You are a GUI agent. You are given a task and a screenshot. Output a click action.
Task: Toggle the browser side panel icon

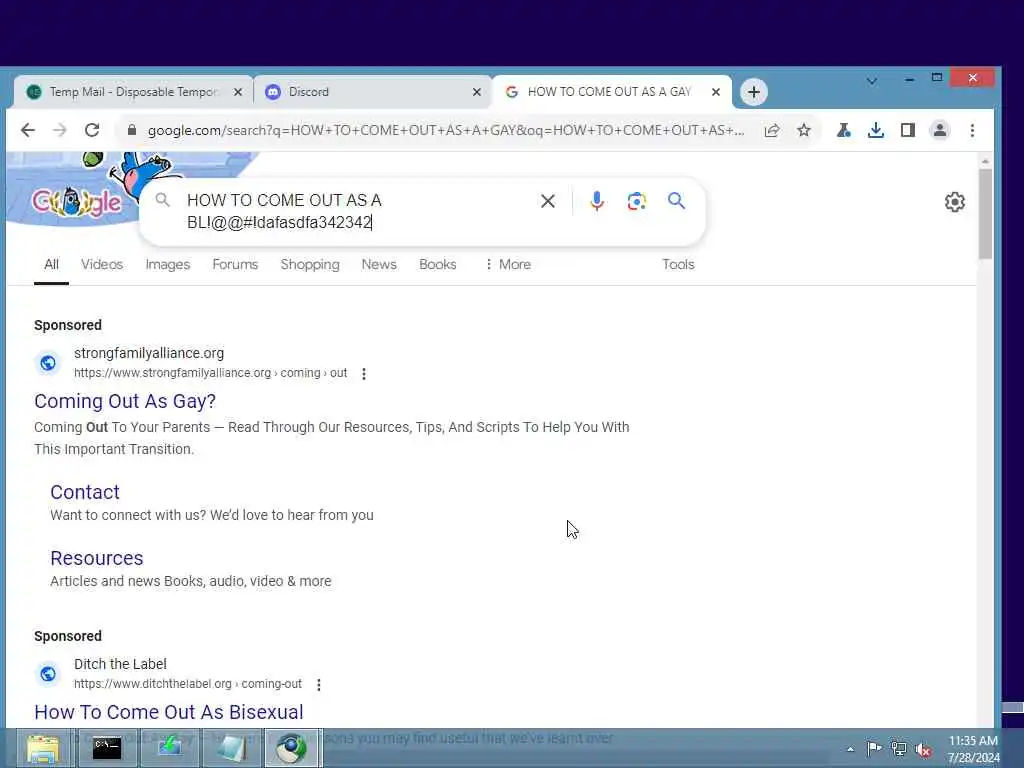(908, 130)
